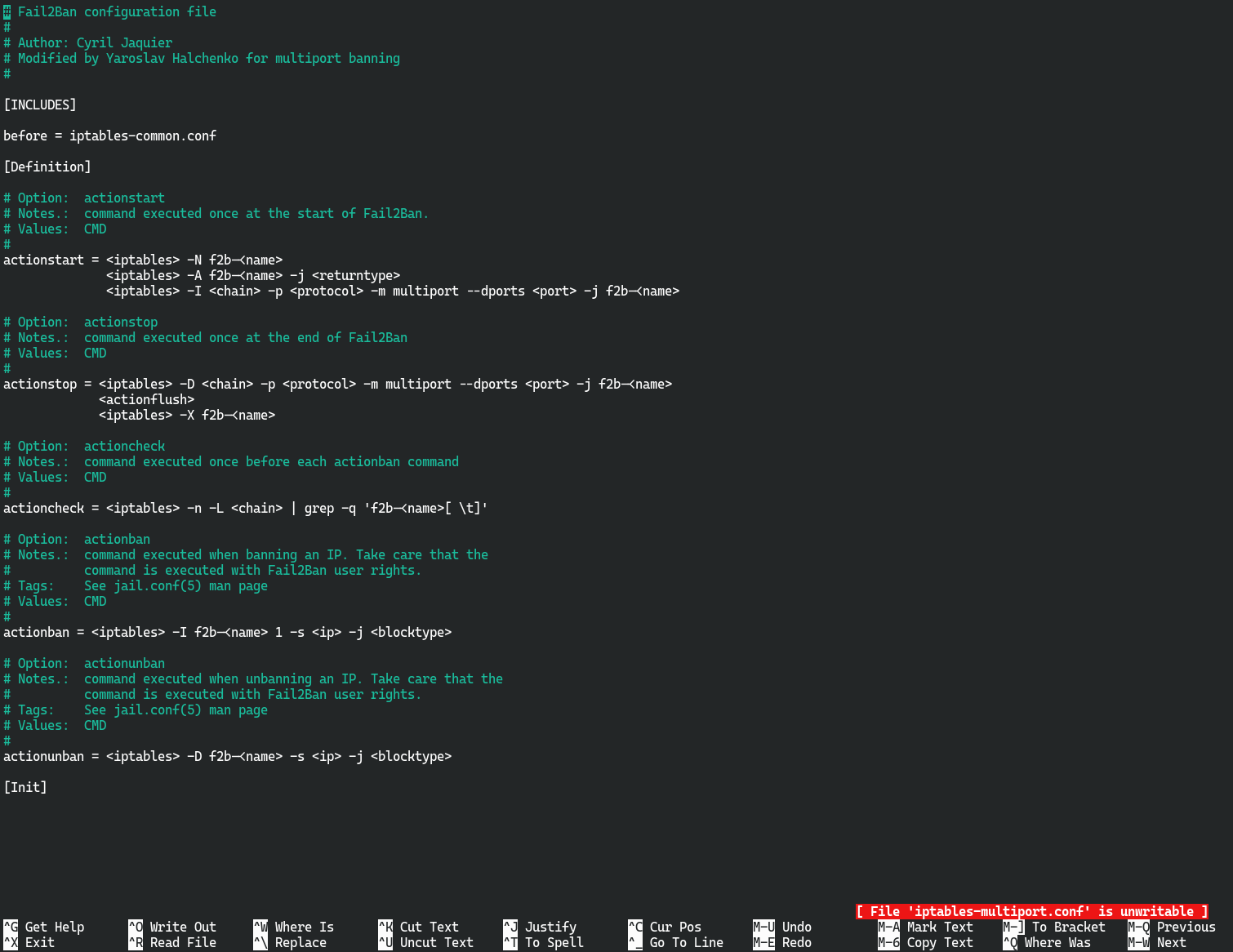Screen dimensions: 1233x952
Task: Choose the Read File shortcut
Action: [x=182, y=942]
